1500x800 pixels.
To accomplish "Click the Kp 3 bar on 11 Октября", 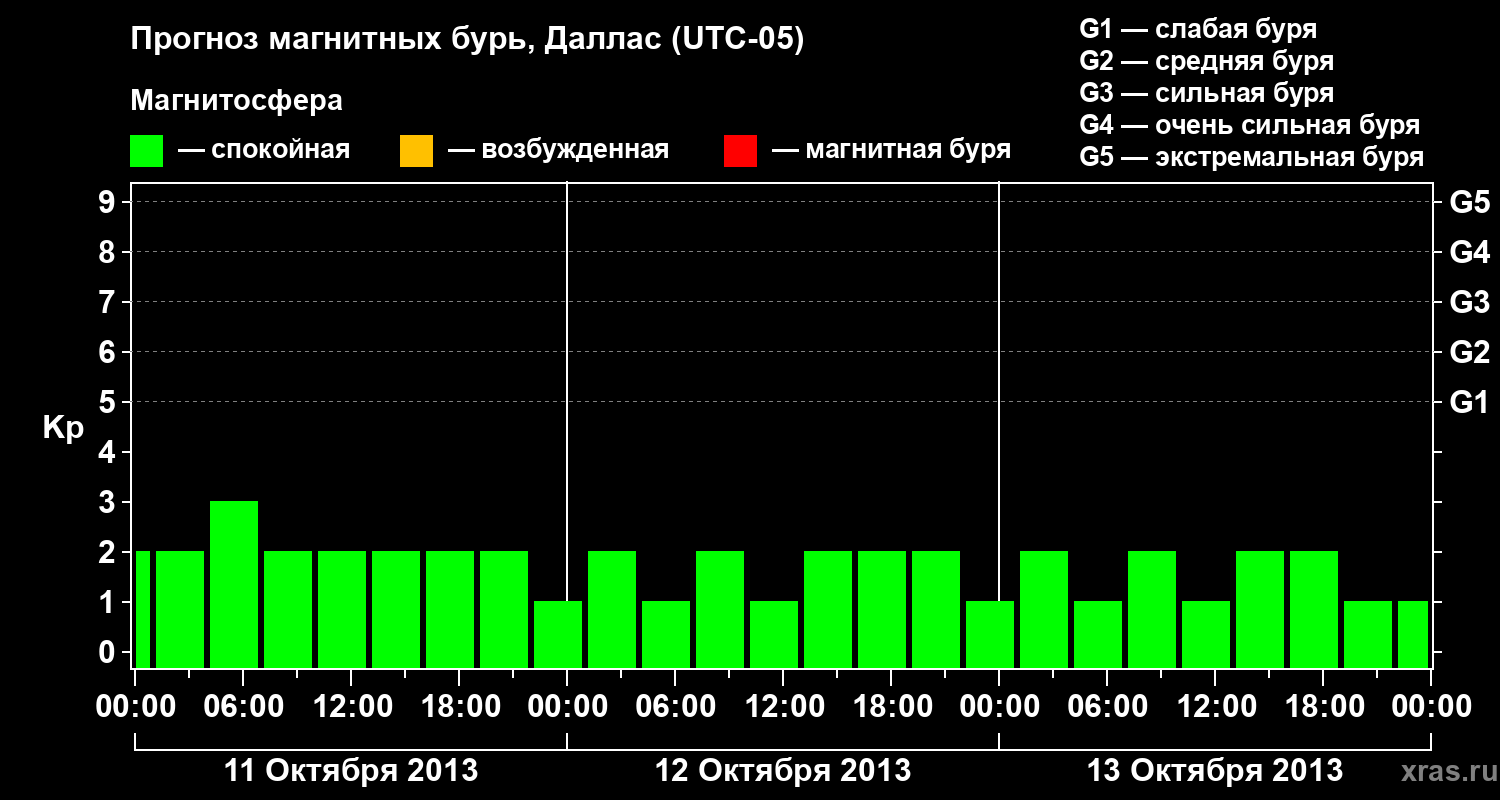I will point(234,584).
